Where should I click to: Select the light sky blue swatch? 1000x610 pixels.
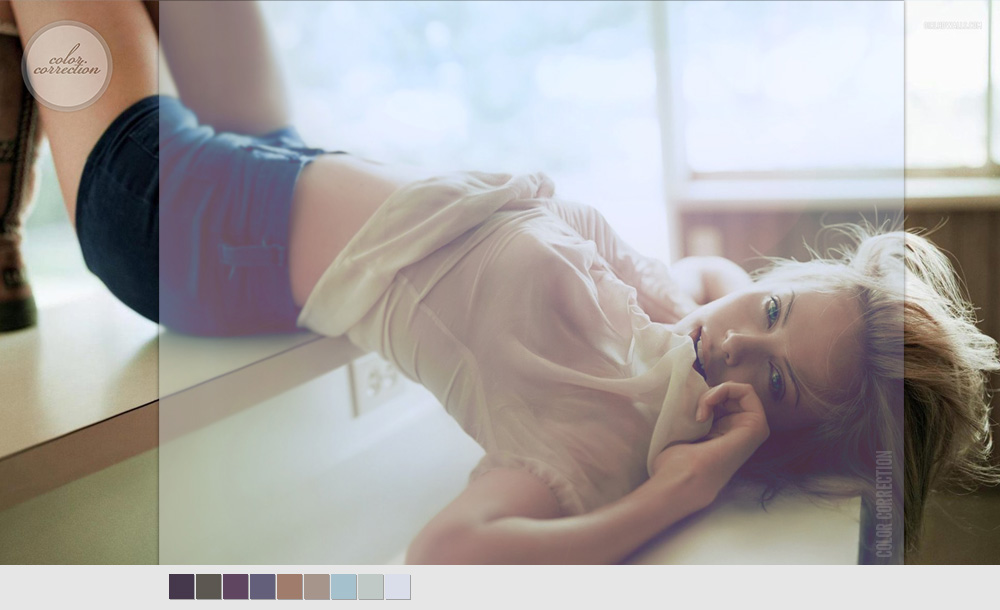tap(343, 587)
